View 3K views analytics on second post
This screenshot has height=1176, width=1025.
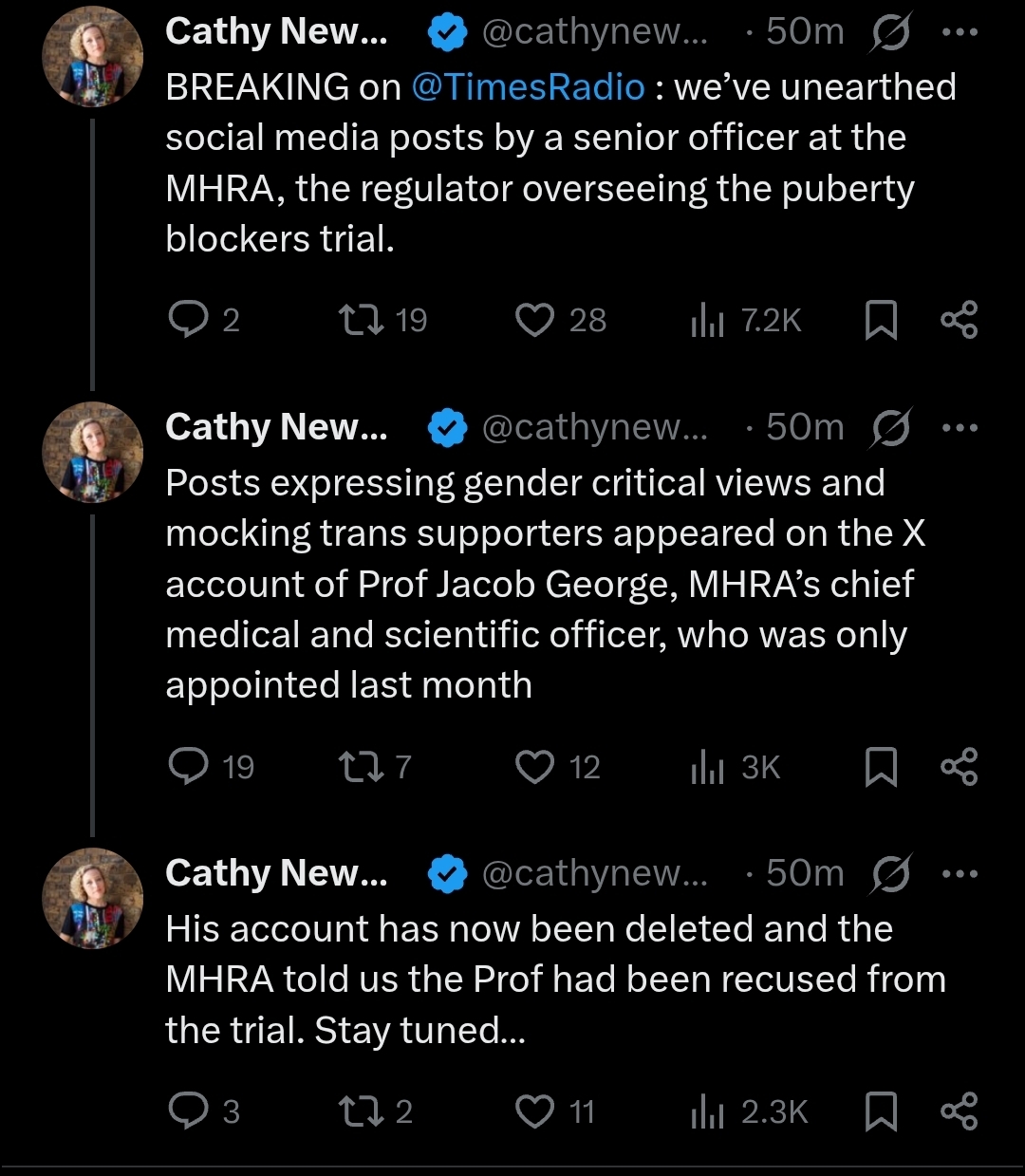coord(706,767)
